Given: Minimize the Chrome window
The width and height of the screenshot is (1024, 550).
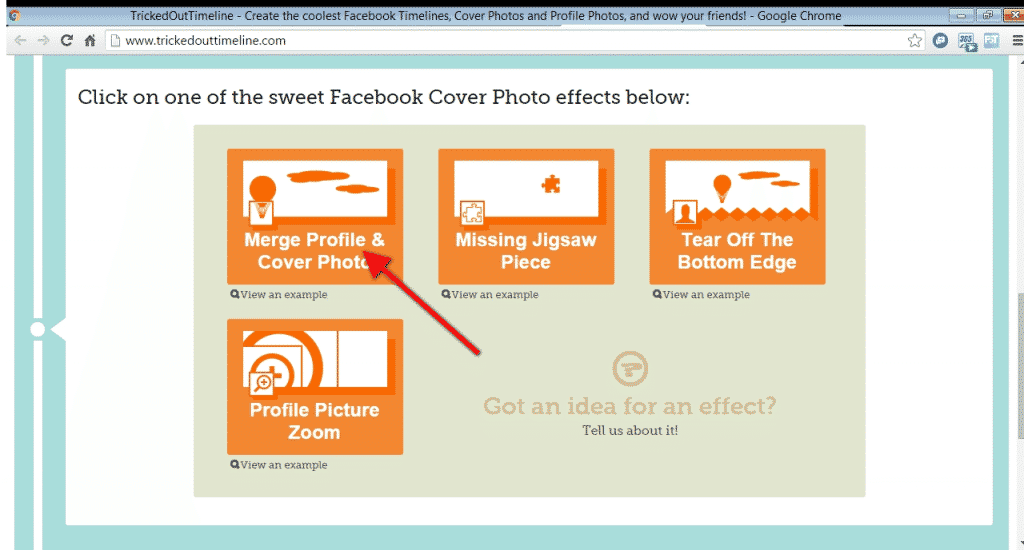Looking at the screenshot, I should click(x=961, y=15).
